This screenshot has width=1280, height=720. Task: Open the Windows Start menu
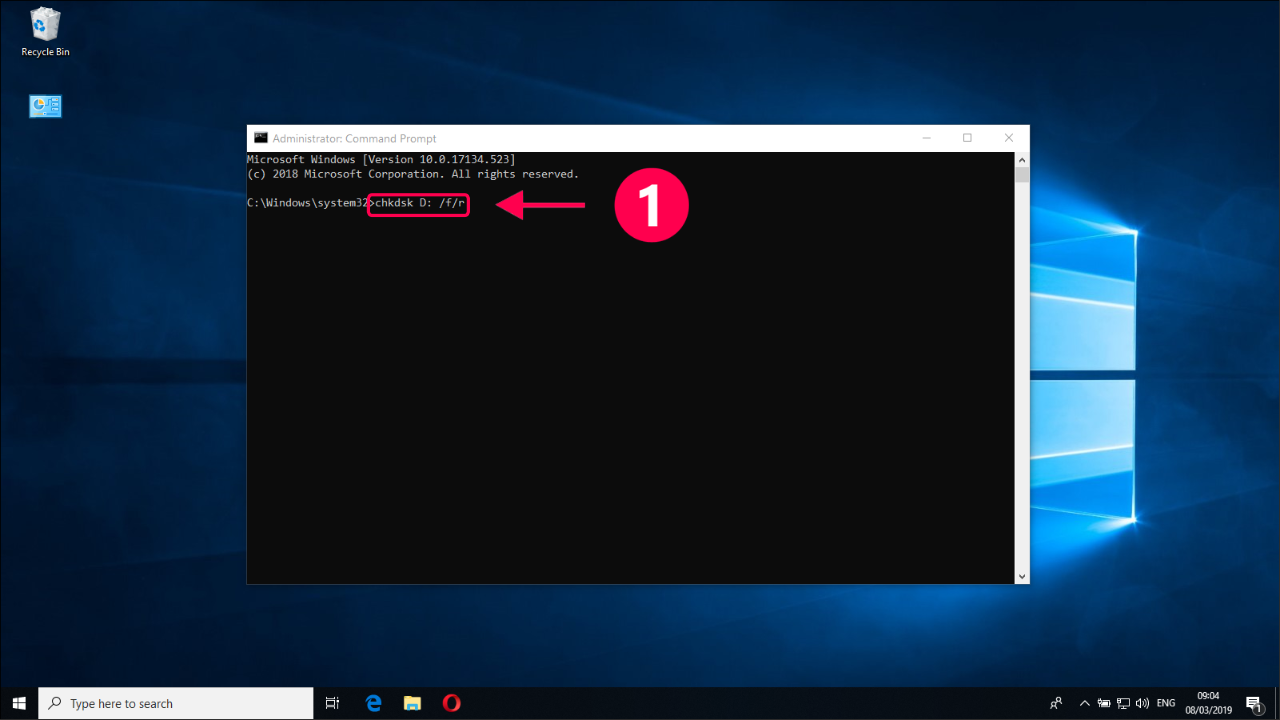click(x=19, y=703)
